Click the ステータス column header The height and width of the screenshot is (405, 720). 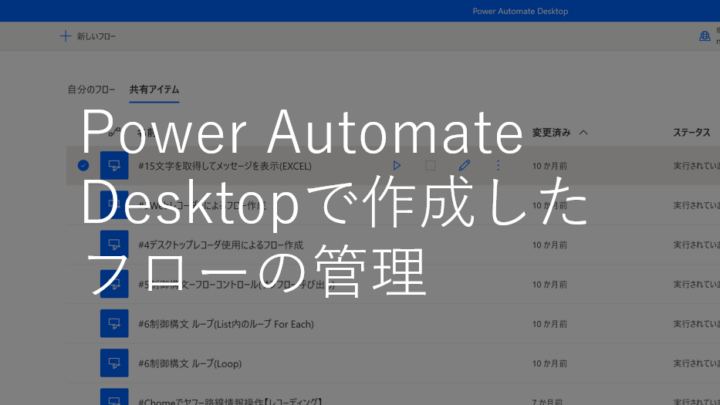[x=692, y=133]
